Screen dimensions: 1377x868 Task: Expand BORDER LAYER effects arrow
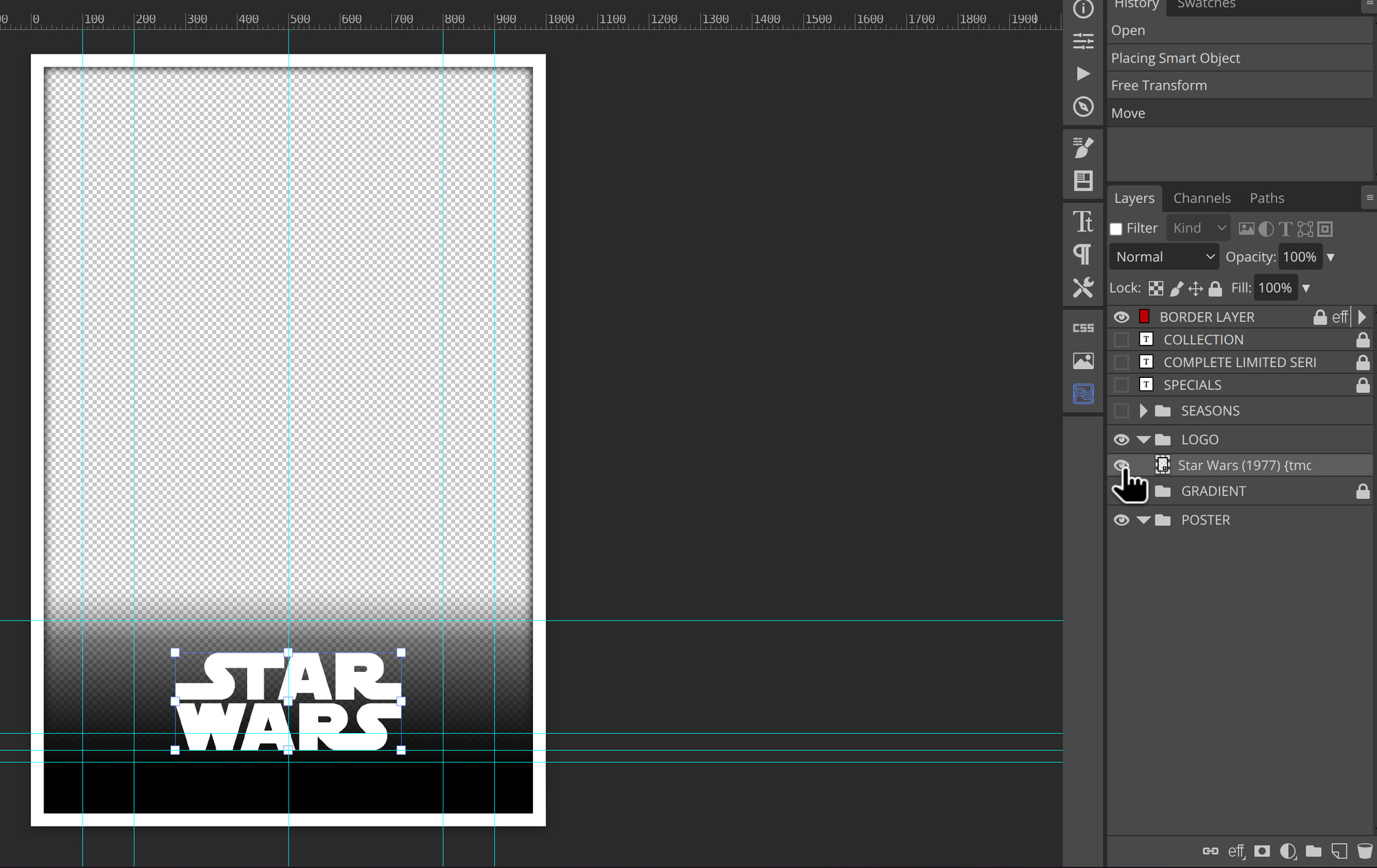coord(1362,317)
